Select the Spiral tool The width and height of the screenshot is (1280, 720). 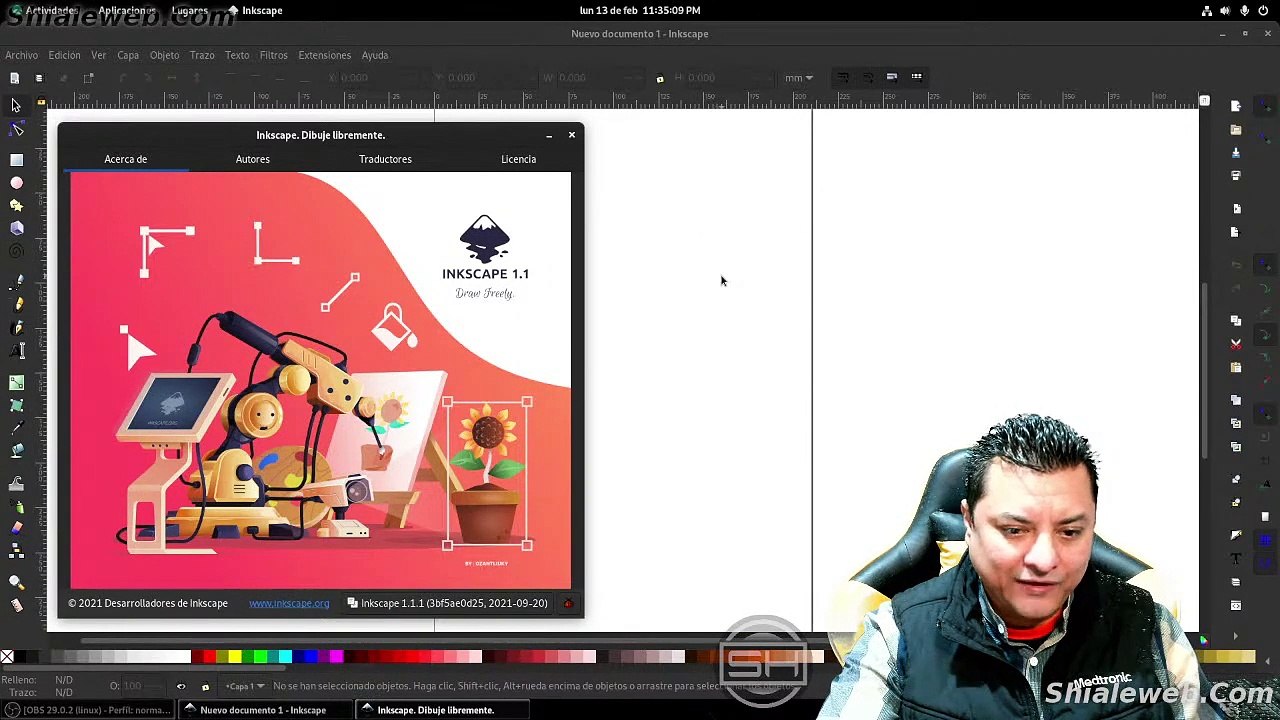click(x=16, y=252)
